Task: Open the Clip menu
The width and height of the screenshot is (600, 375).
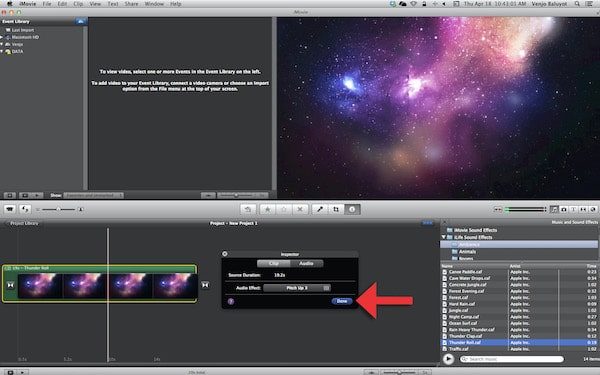Action: pos(78,4)
